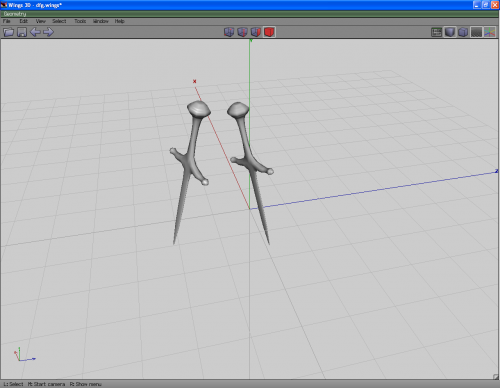Open preferences panel icon in toolbar
This screenshot has height=388, width=500.
click(x=436, y=32)
